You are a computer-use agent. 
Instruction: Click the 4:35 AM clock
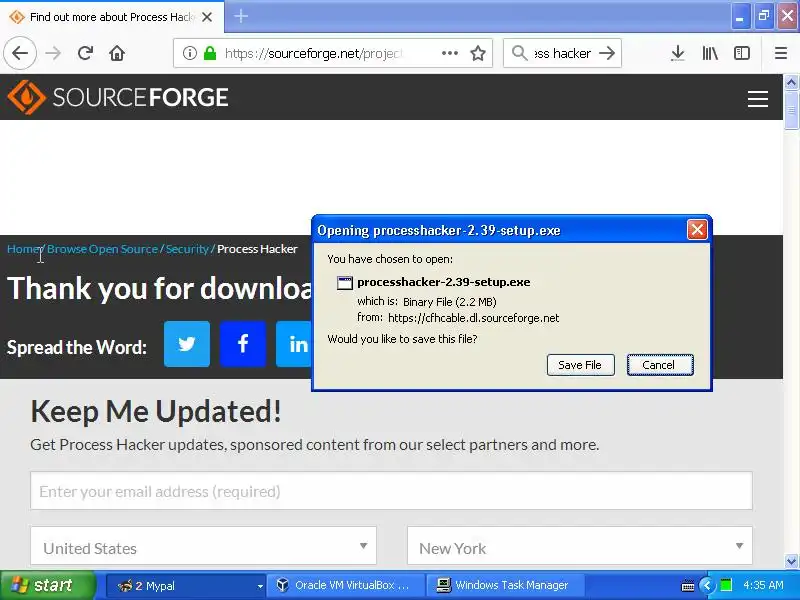[763, 585]
